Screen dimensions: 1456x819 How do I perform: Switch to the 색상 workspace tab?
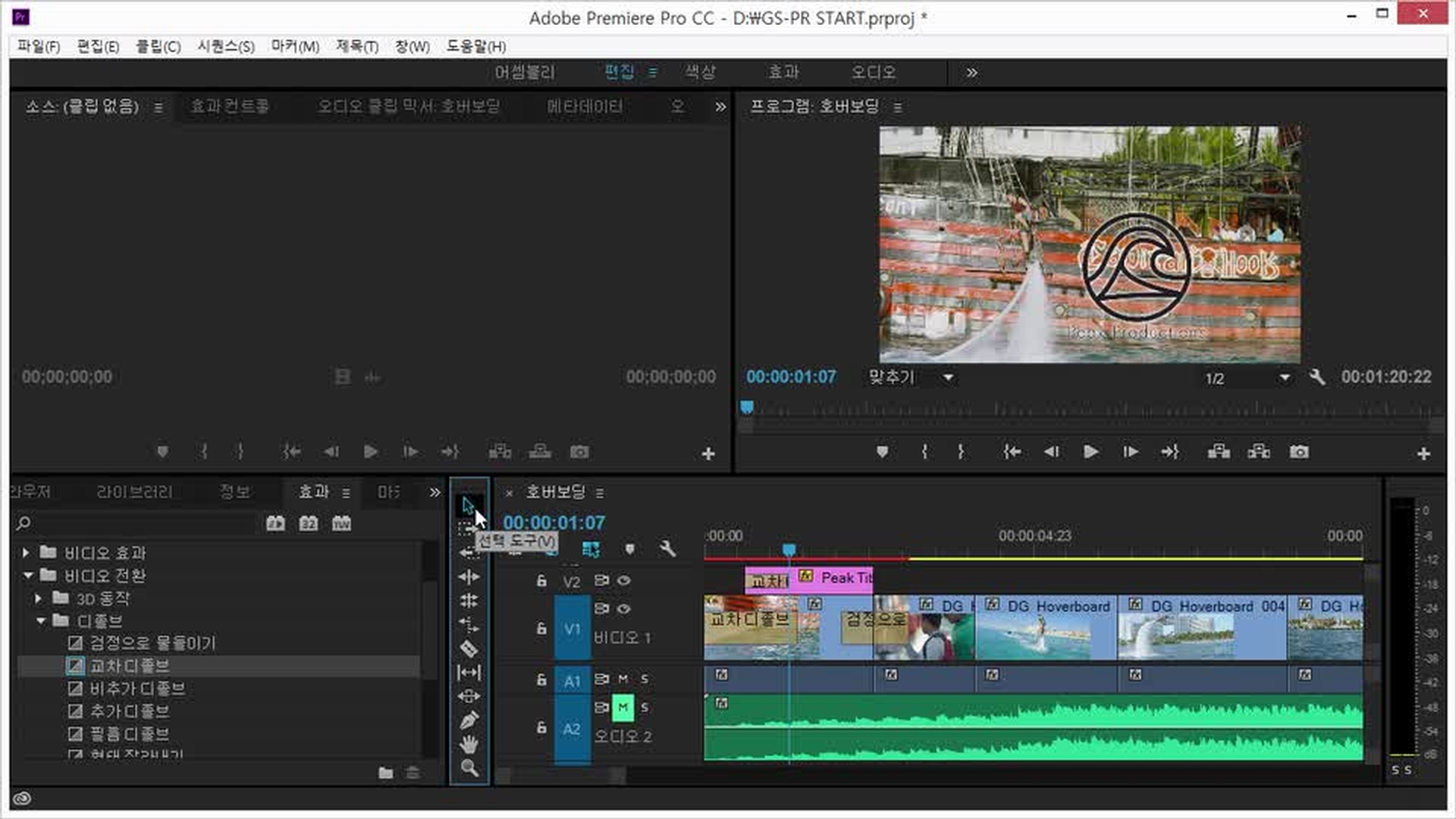pyautogui.click(x=699, y=72)
